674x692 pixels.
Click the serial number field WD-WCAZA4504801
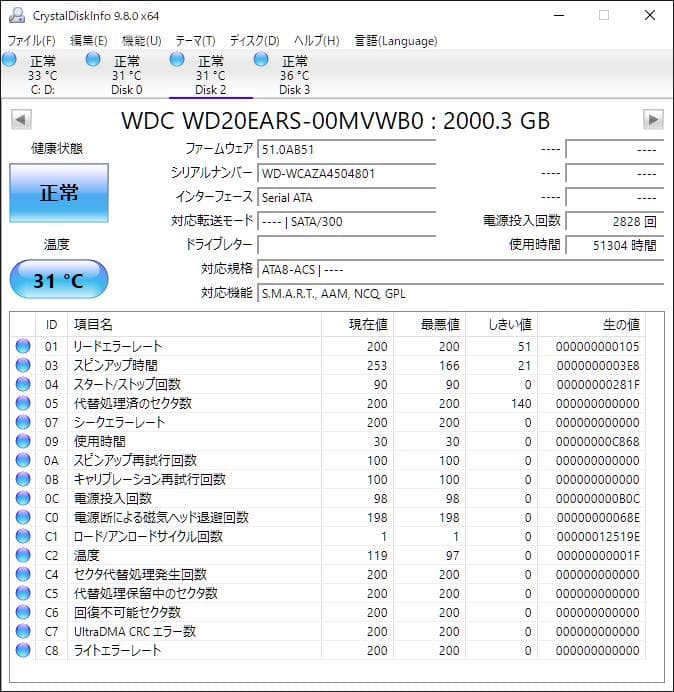[x=347, y=173]
